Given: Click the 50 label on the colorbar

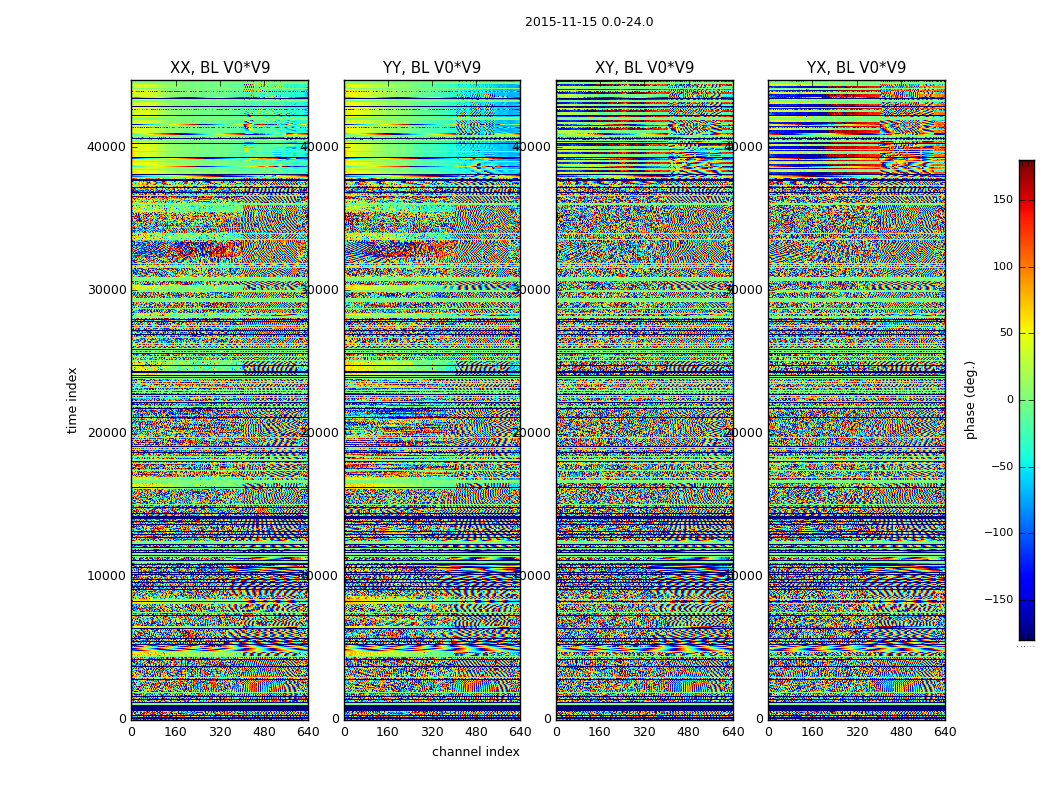Looking at the screenshot, I should point(1006,333).
